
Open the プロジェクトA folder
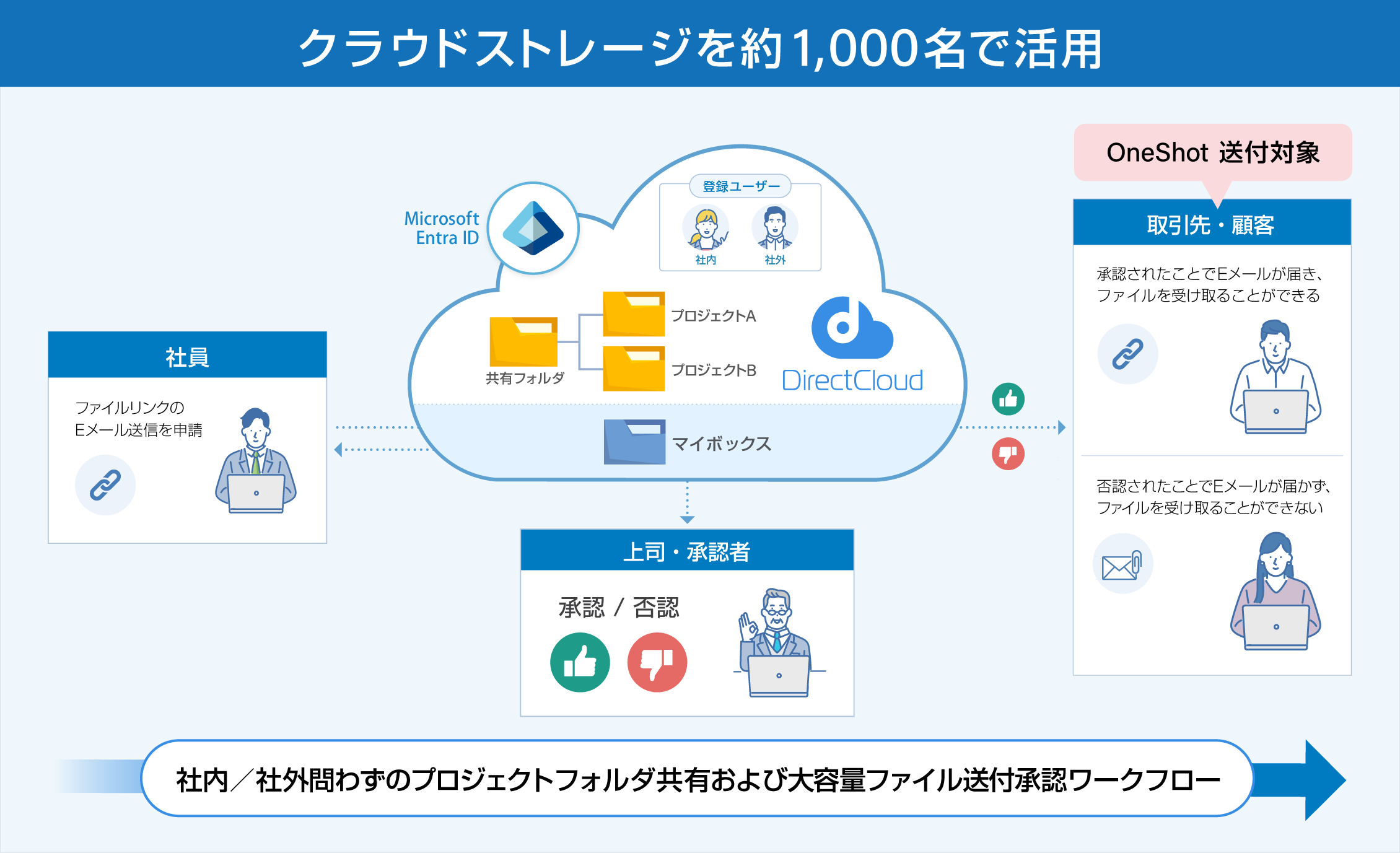(x=634, y=314)
